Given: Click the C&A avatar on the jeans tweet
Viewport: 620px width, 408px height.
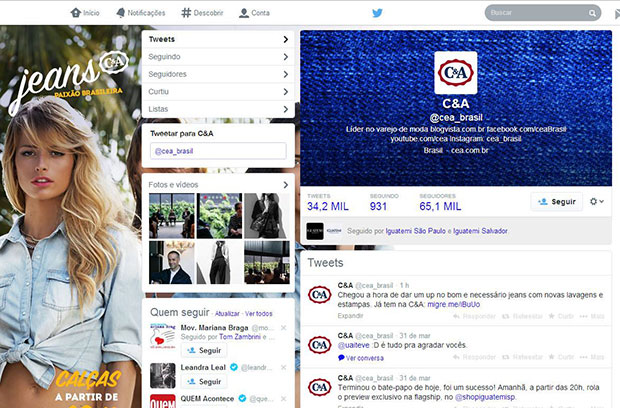Looking at the screenshot, I should point(319,295).
